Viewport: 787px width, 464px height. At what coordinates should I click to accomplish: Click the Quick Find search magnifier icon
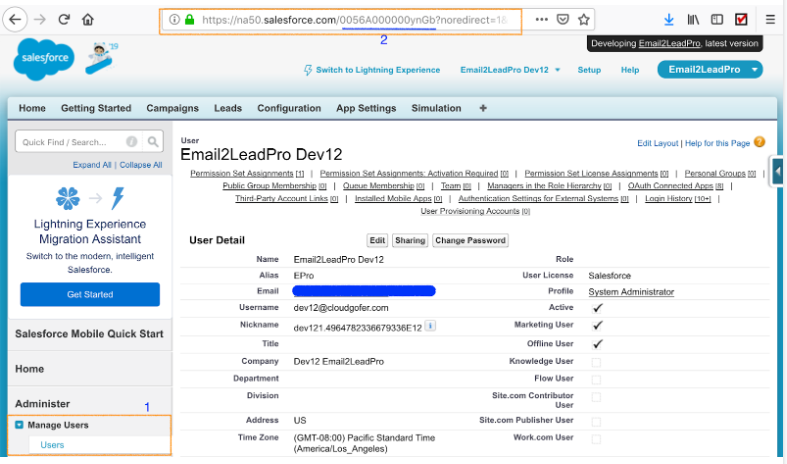pos(153,142)
